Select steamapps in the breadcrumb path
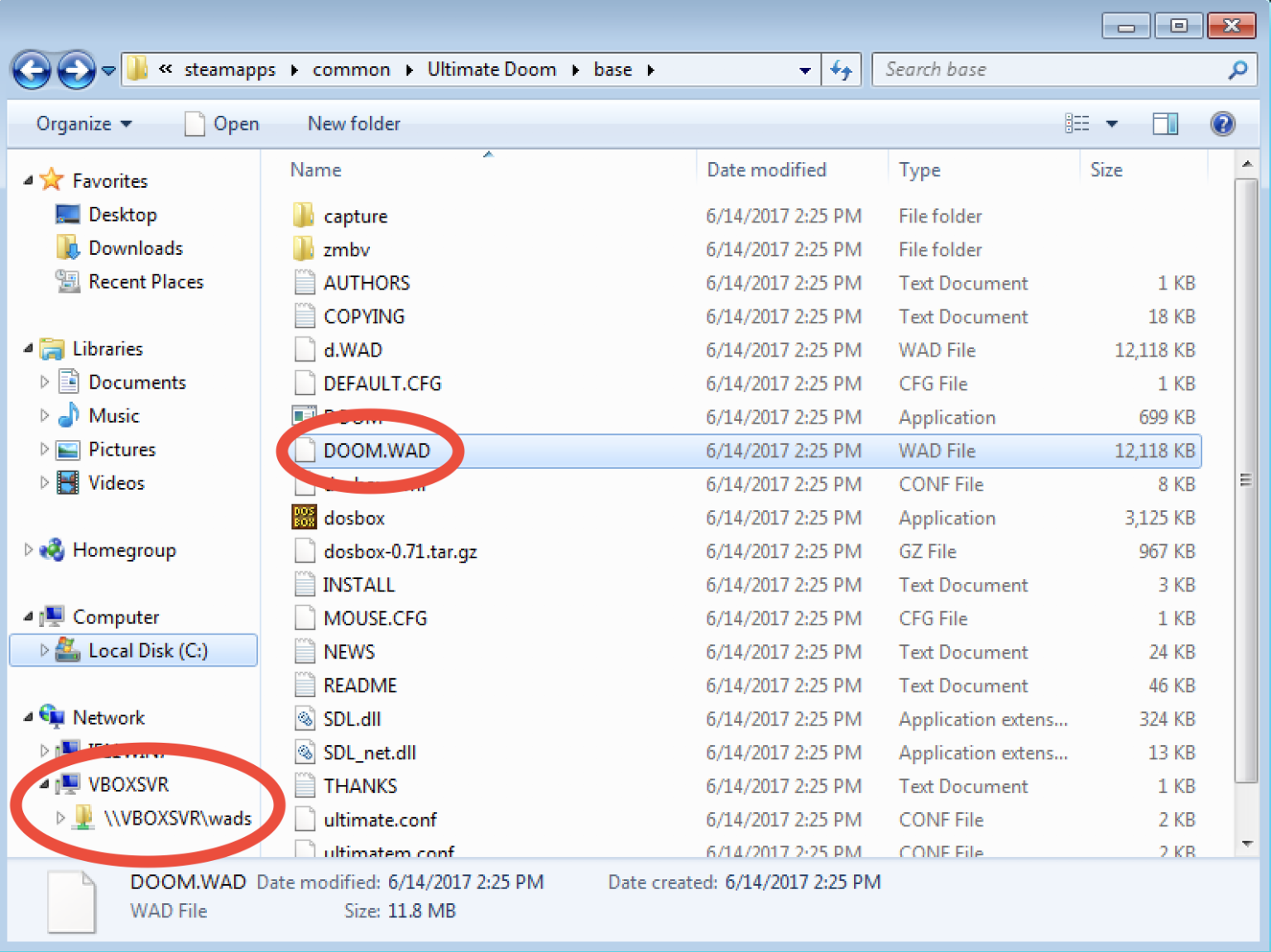Viewport: 1271px width, 952px height. 230,70
